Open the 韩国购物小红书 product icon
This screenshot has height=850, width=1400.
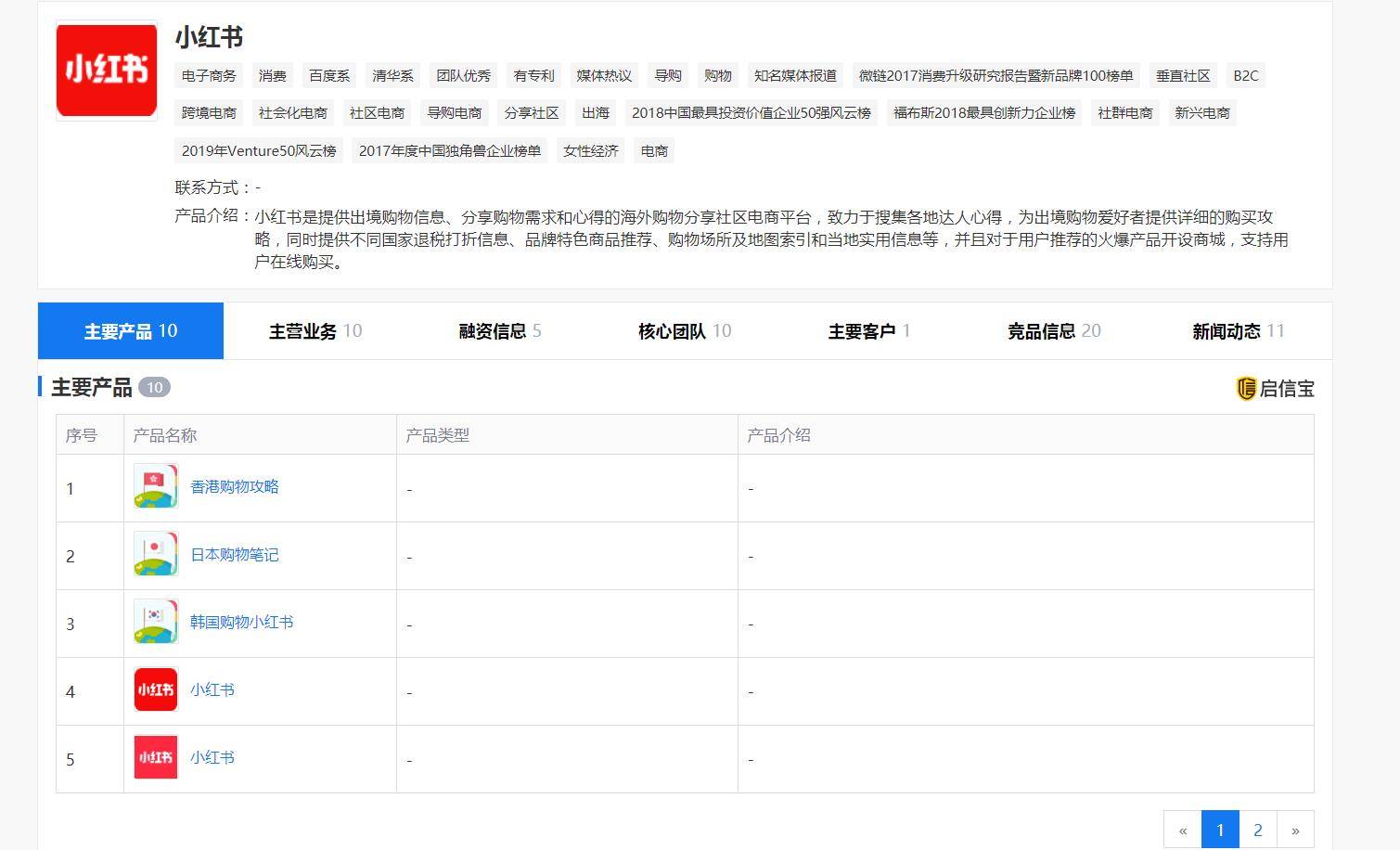tap(156, 623)
